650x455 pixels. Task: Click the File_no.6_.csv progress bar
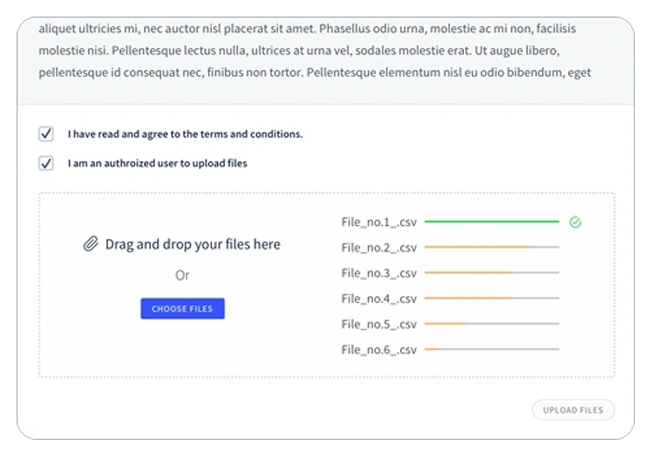coord(492,349)
